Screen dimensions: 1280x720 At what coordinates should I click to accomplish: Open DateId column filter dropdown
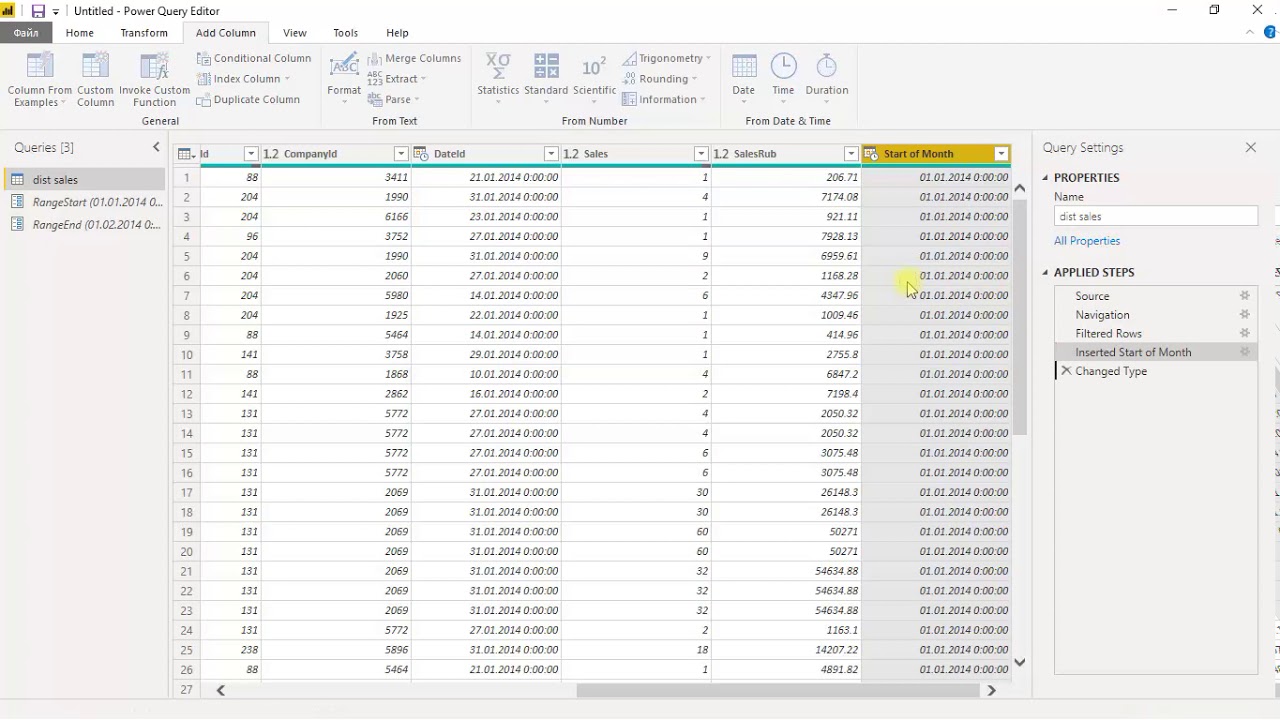pyautogui.click(x=551, y=154)
